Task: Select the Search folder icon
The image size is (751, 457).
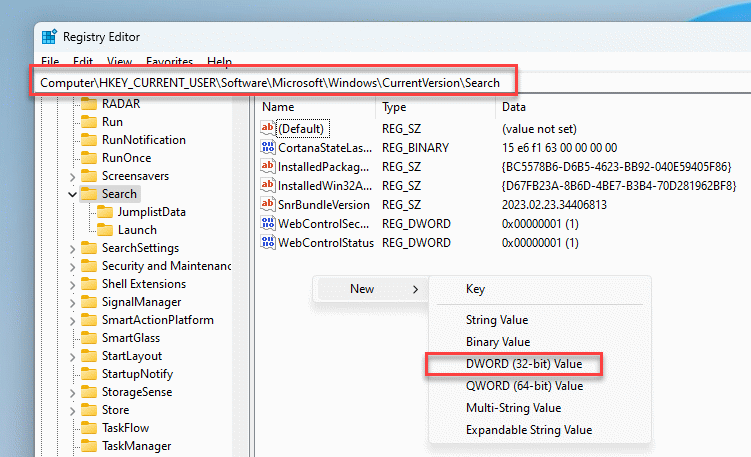Action: (89, 194)
